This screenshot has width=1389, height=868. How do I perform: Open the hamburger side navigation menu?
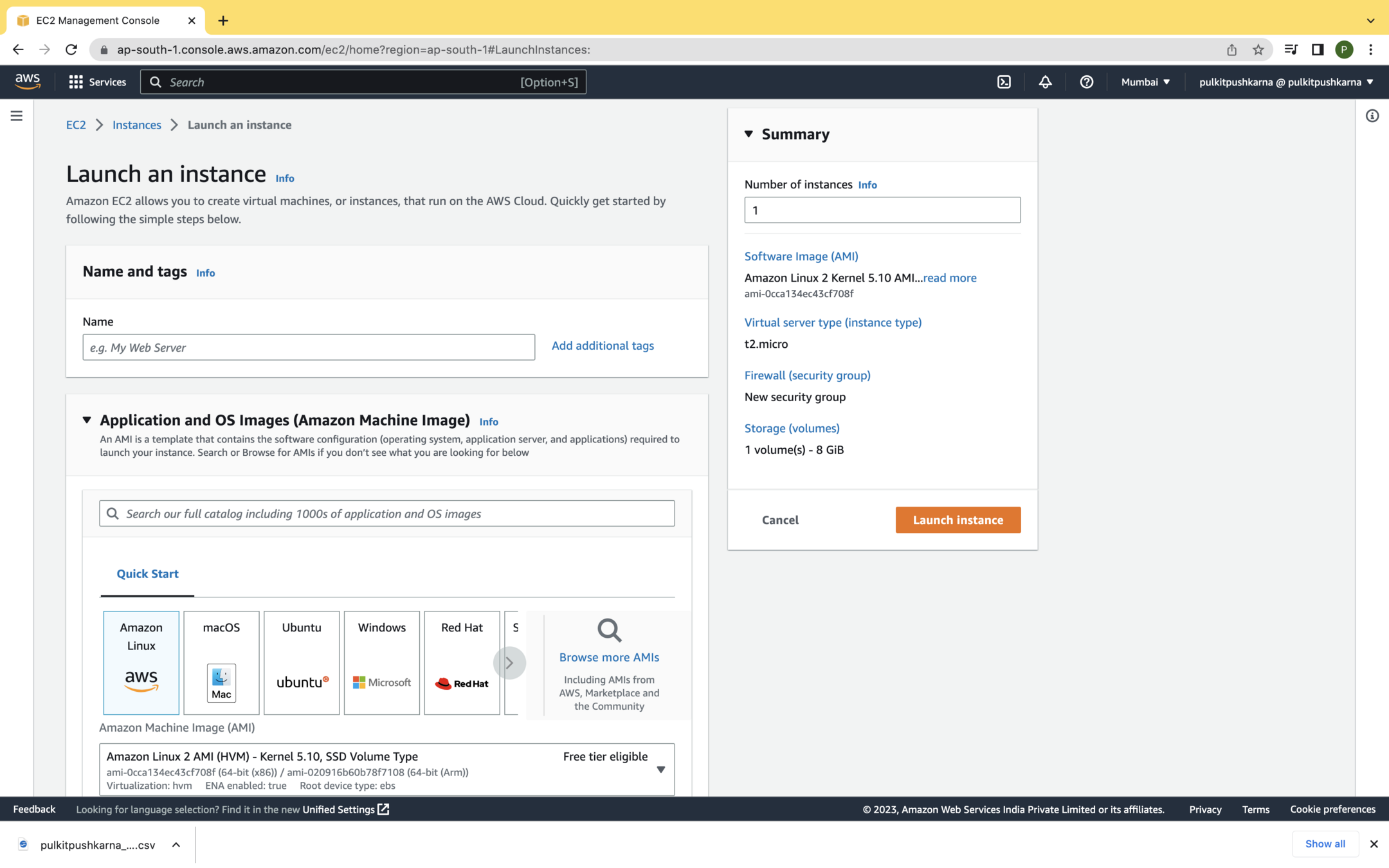17,116
